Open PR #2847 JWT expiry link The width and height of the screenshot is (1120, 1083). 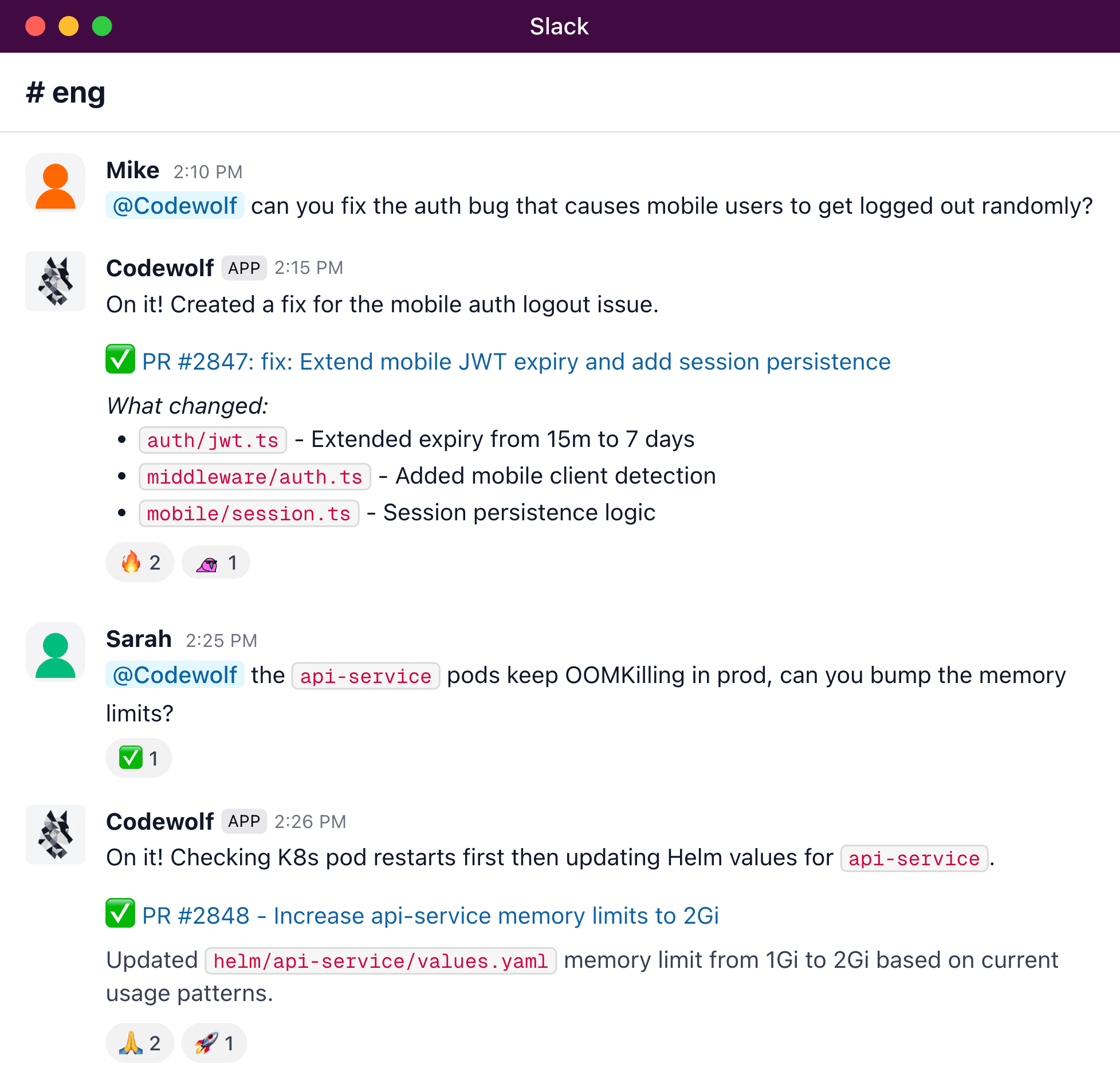[516, 362]
